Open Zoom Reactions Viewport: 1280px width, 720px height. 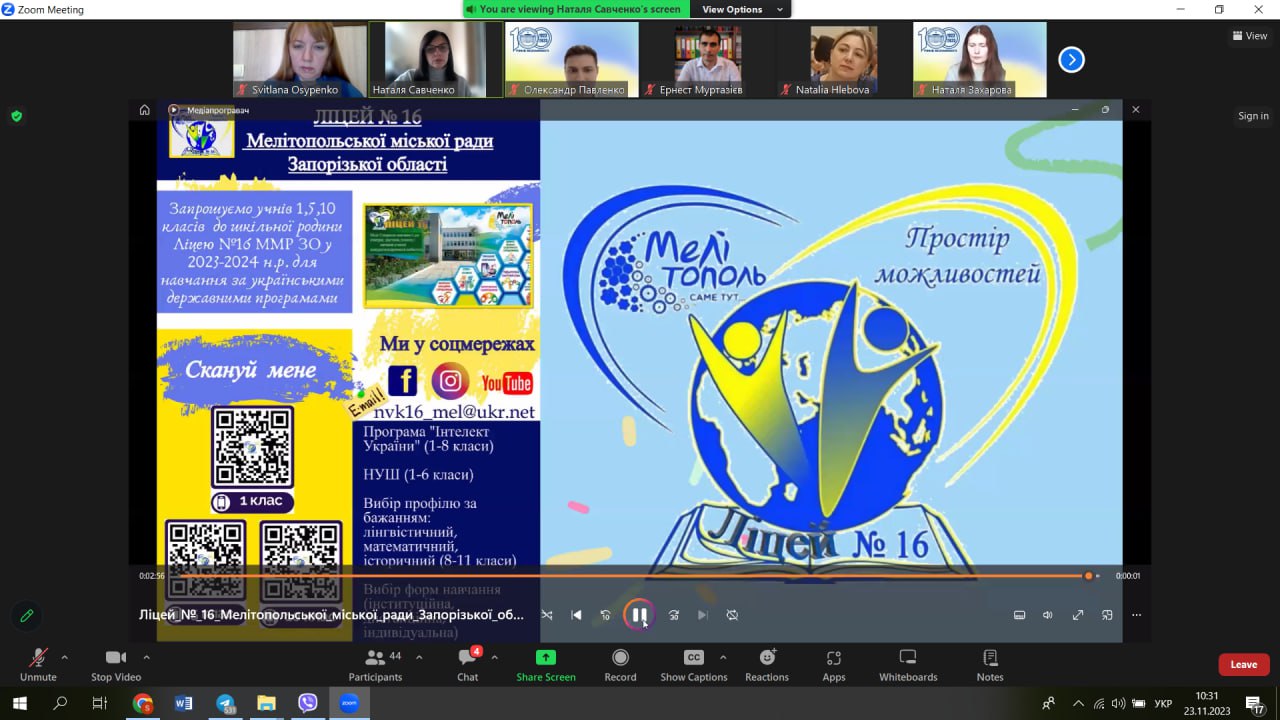[x=767, y=665]
